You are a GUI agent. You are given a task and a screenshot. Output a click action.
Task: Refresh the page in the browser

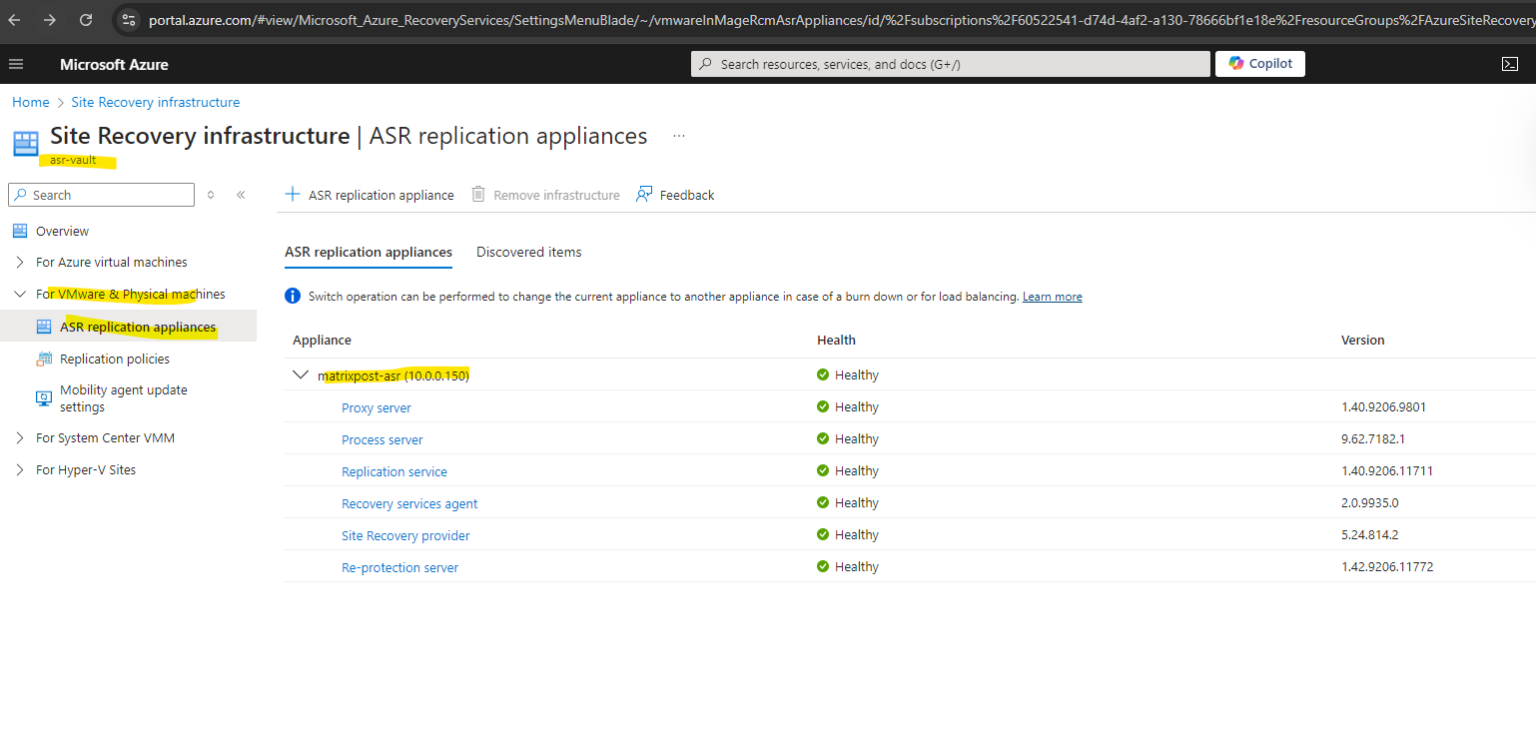86,18
